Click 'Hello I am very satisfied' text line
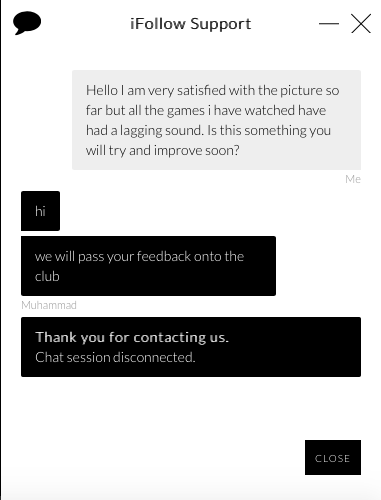Image resolution: width=381 pixels, height=500 pixels. click(x=212, y=90)
